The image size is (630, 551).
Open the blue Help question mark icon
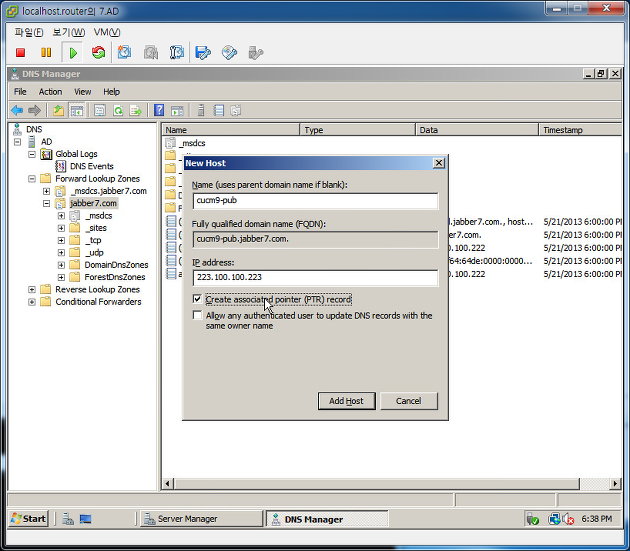[x=159, y=111]
